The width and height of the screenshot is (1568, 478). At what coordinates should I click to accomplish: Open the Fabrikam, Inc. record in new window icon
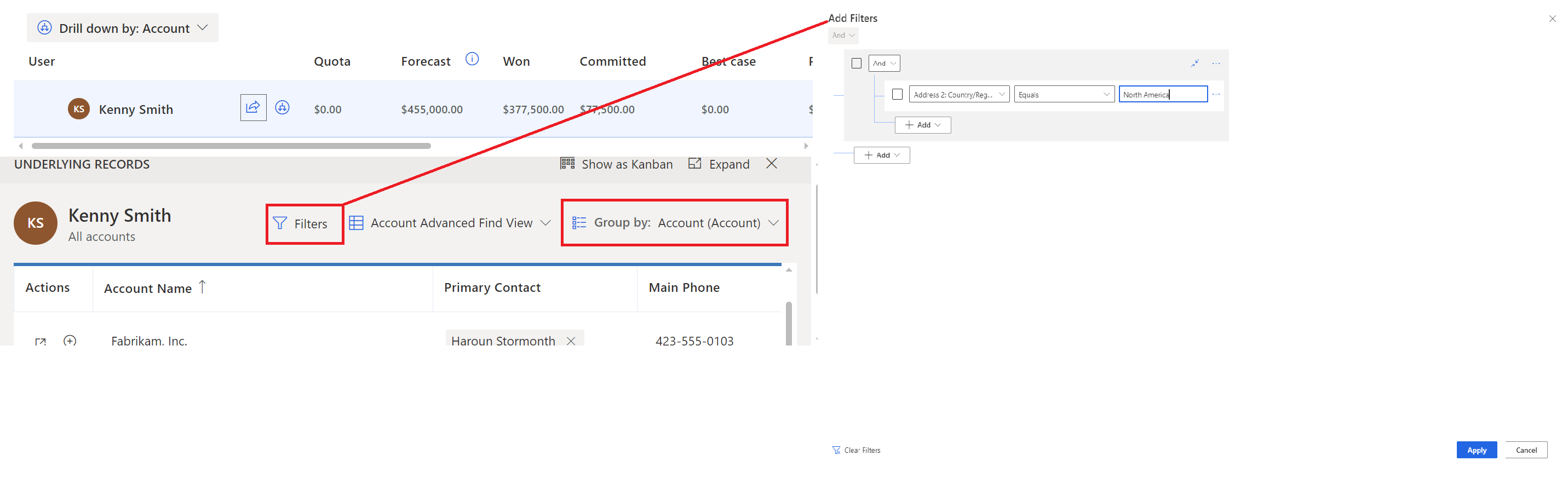41,341
